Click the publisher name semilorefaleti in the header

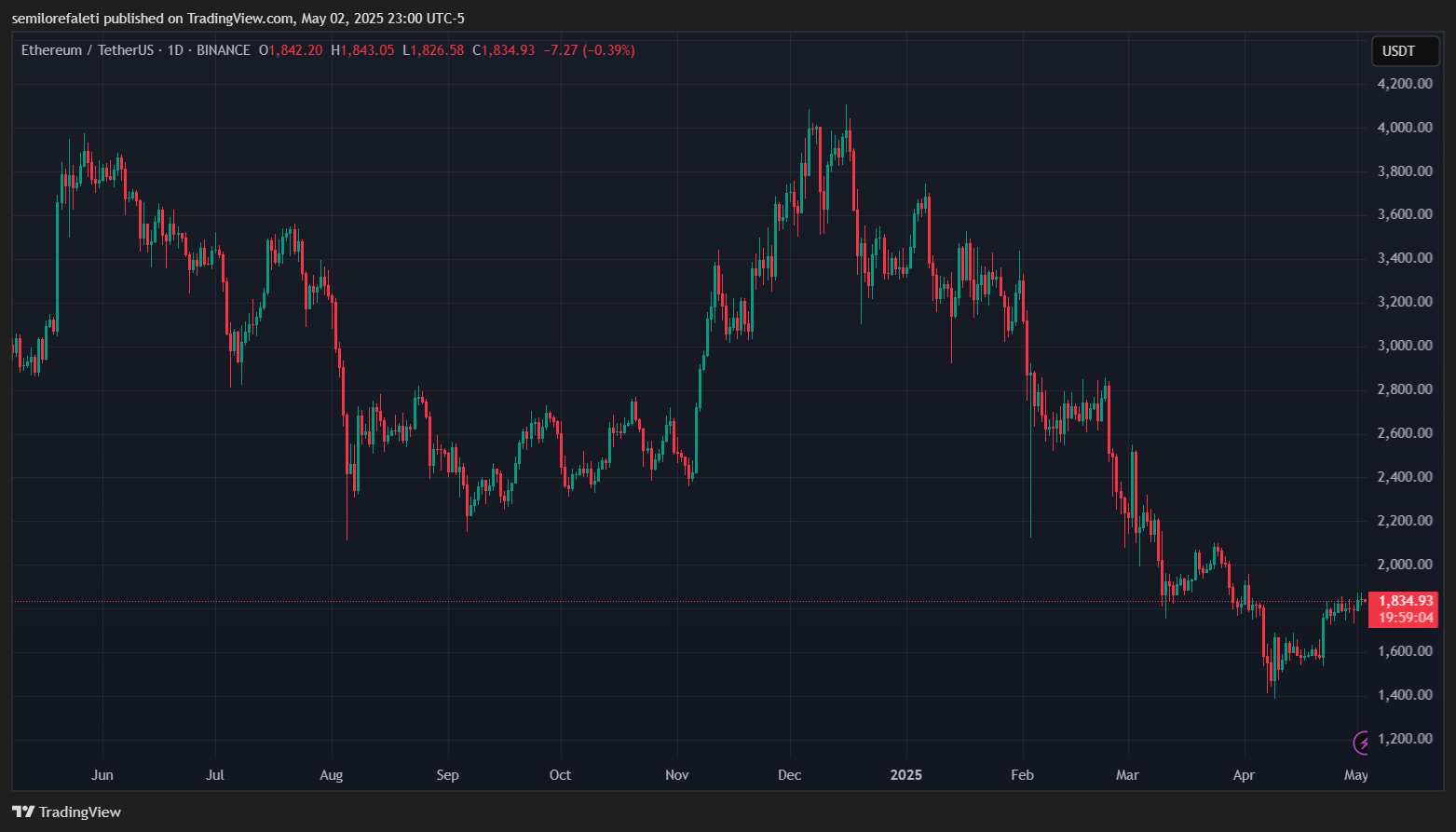56,18
